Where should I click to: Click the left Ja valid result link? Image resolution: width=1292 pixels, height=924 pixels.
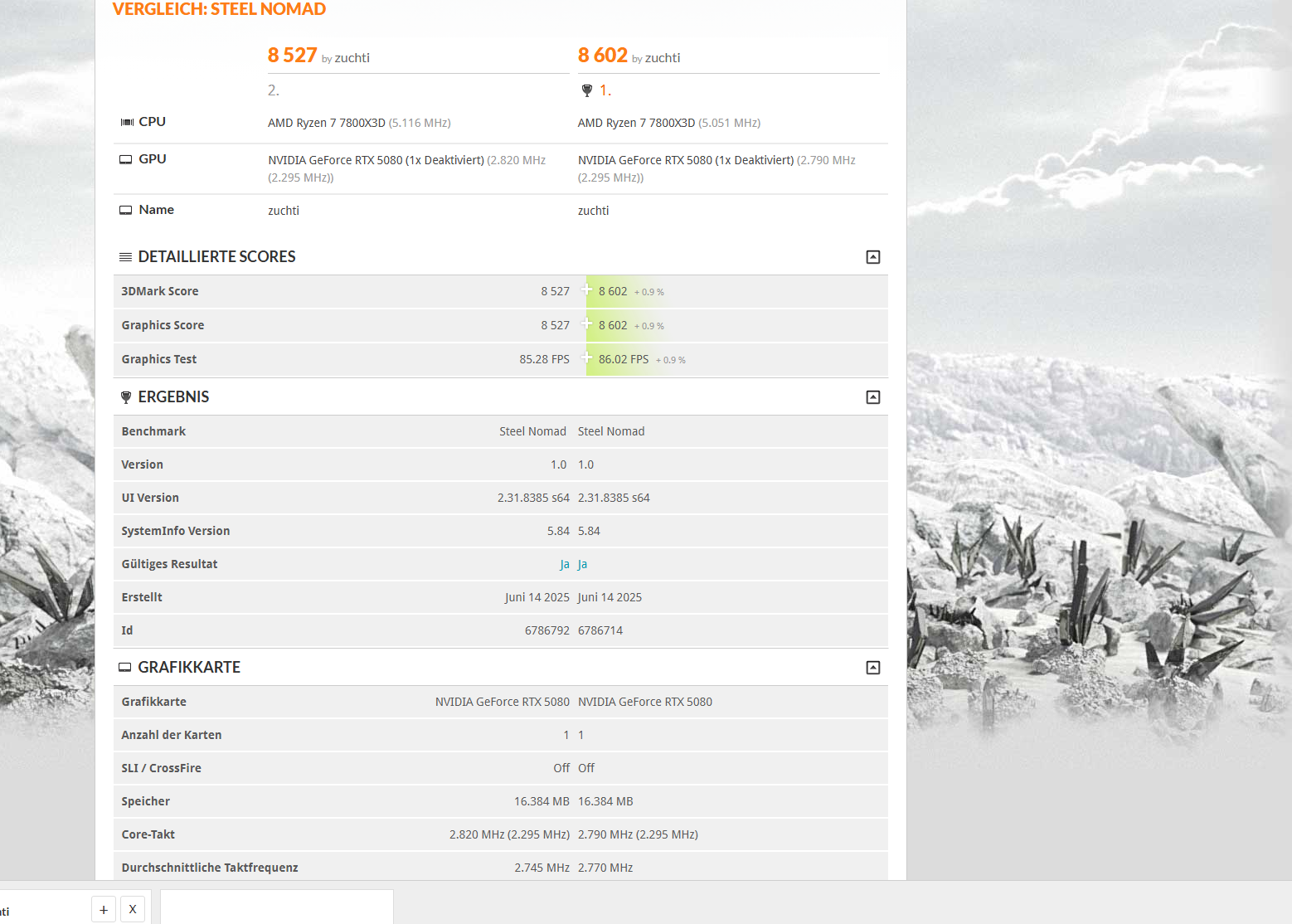[565, 564]
